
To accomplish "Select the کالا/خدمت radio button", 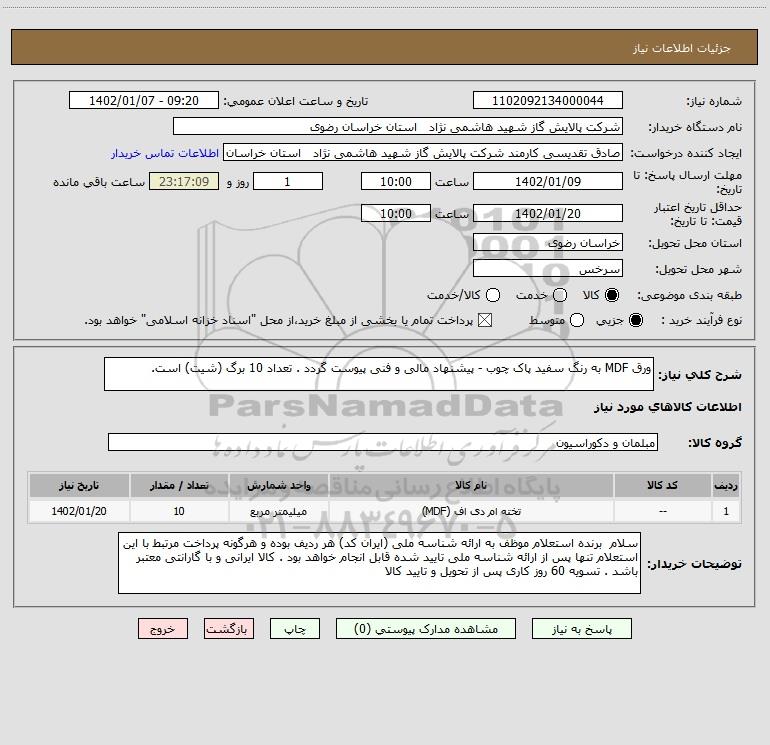I will tap(493, 295).
